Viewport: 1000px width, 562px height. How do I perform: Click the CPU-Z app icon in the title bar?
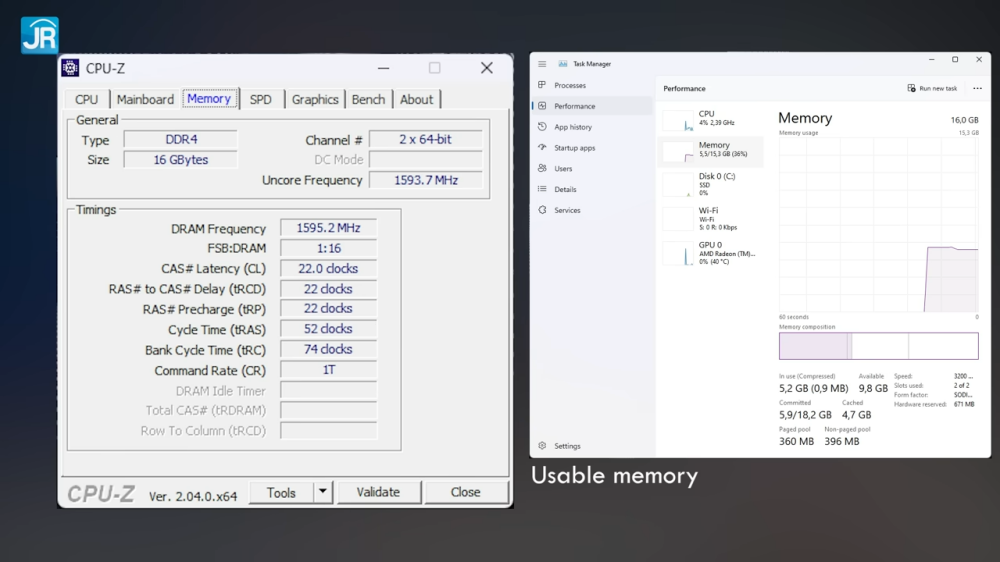71,68
